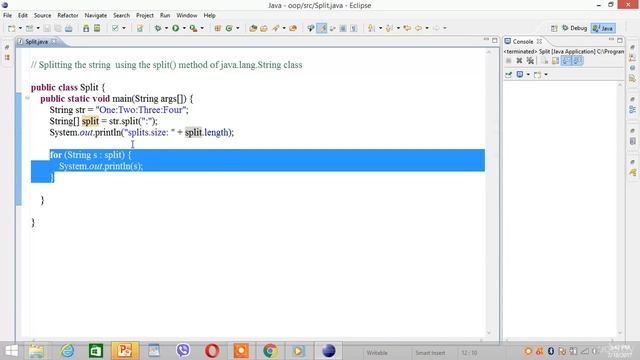The image size is (640, 360).
Task: Toggle Scroll Lock in Console
Action: [555, 61]
